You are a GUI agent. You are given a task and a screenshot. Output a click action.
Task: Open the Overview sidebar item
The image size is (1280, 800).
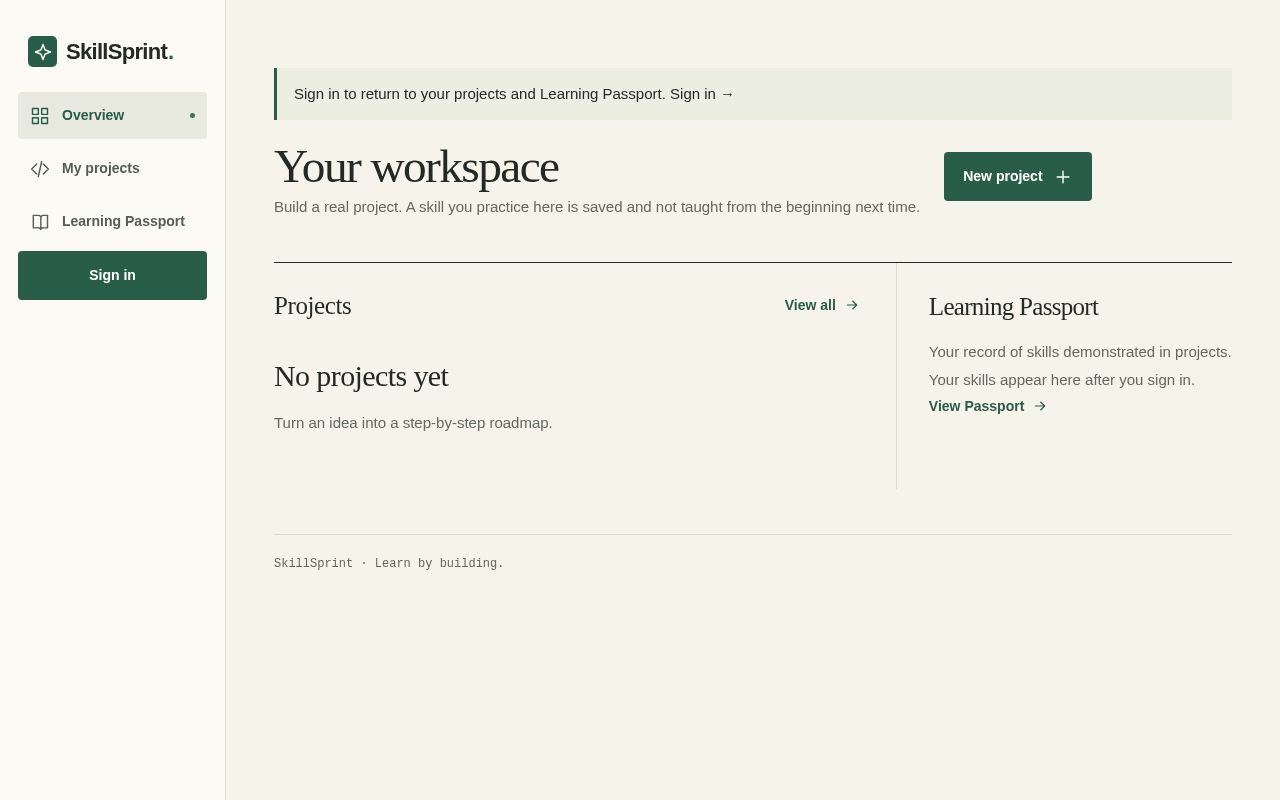tap(112, 115)
